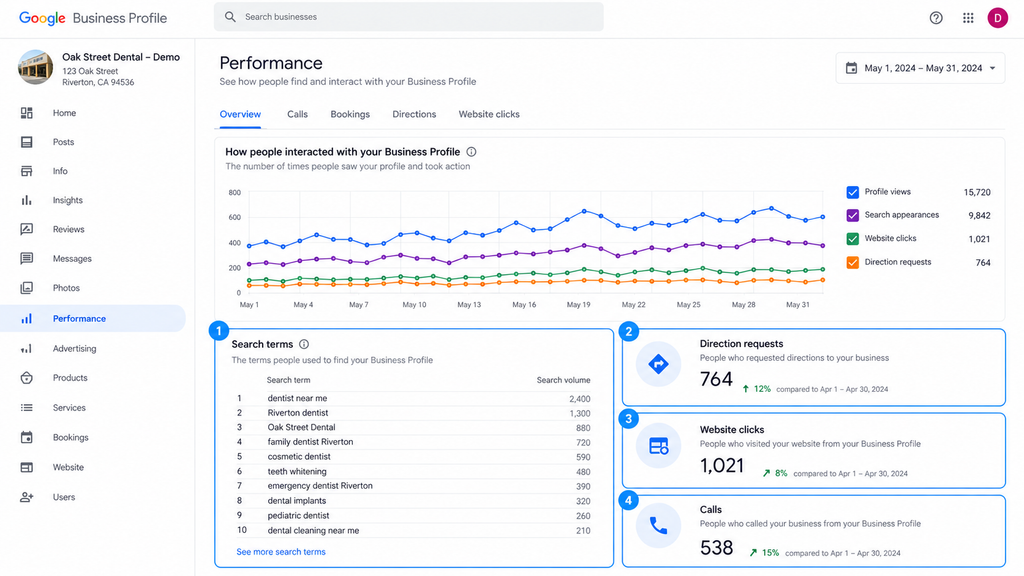Click the Reviews sidebar icon
This screenshot has width=1024, height=576.
[27, 229]
